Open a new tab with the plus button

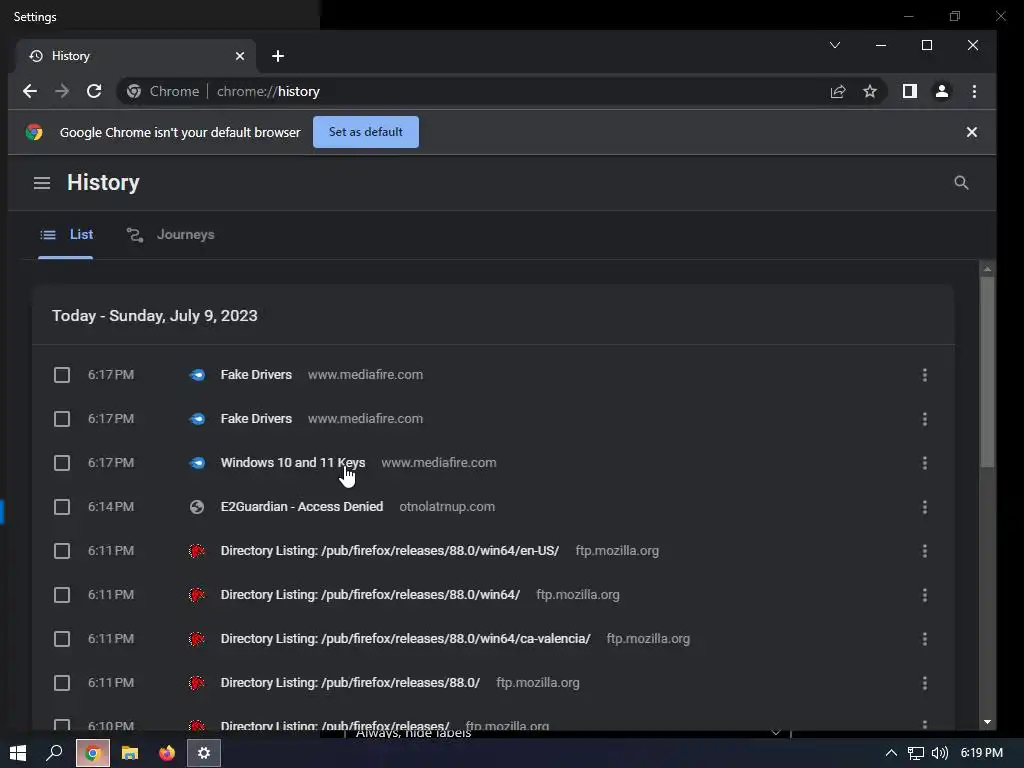click(278, 56)
